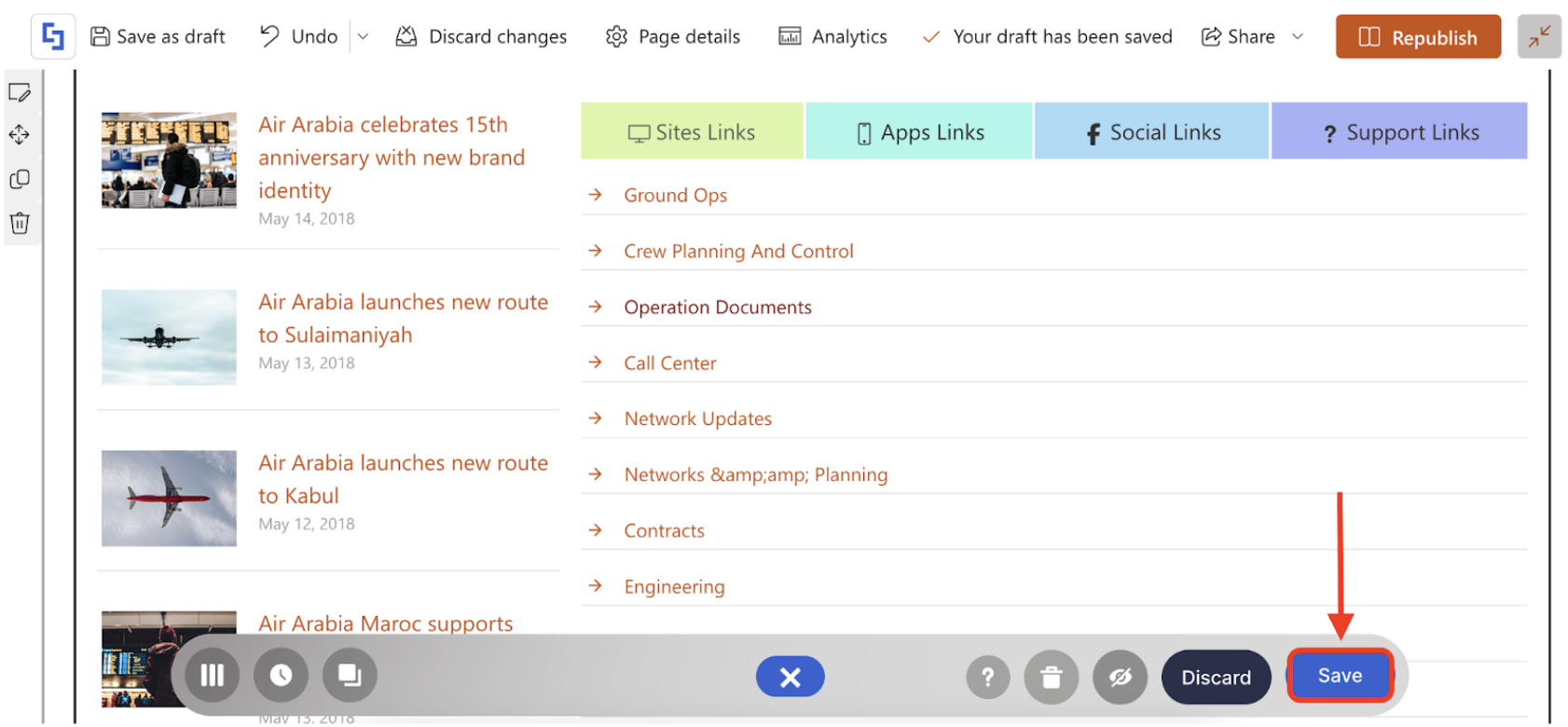Image resolution: width=1568 pixels, height=727 pixels.
Task: Open the Networks & Planning link
Action: click(x=756, y=474)
